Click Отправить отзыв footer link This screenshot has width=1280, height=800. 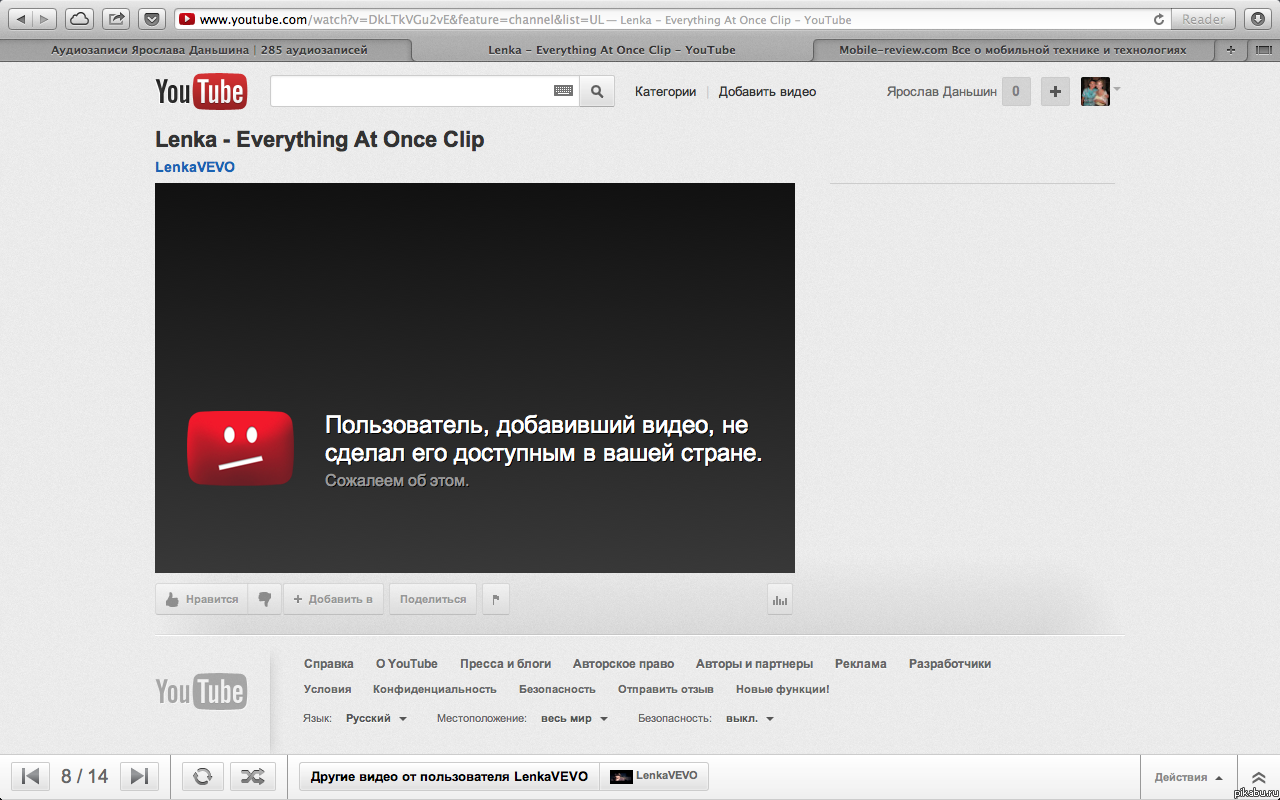(x=666, y=689)
